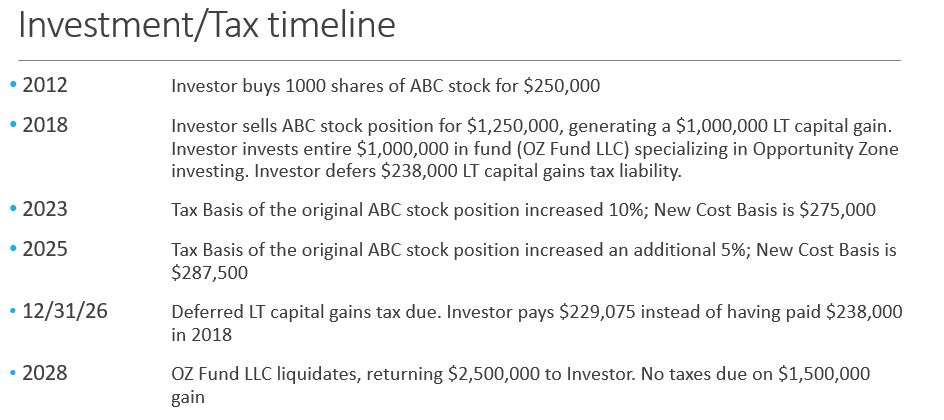
Task: Click the blue bullet beside 2012
Action: pyautogui.click(x=12, y=85)
